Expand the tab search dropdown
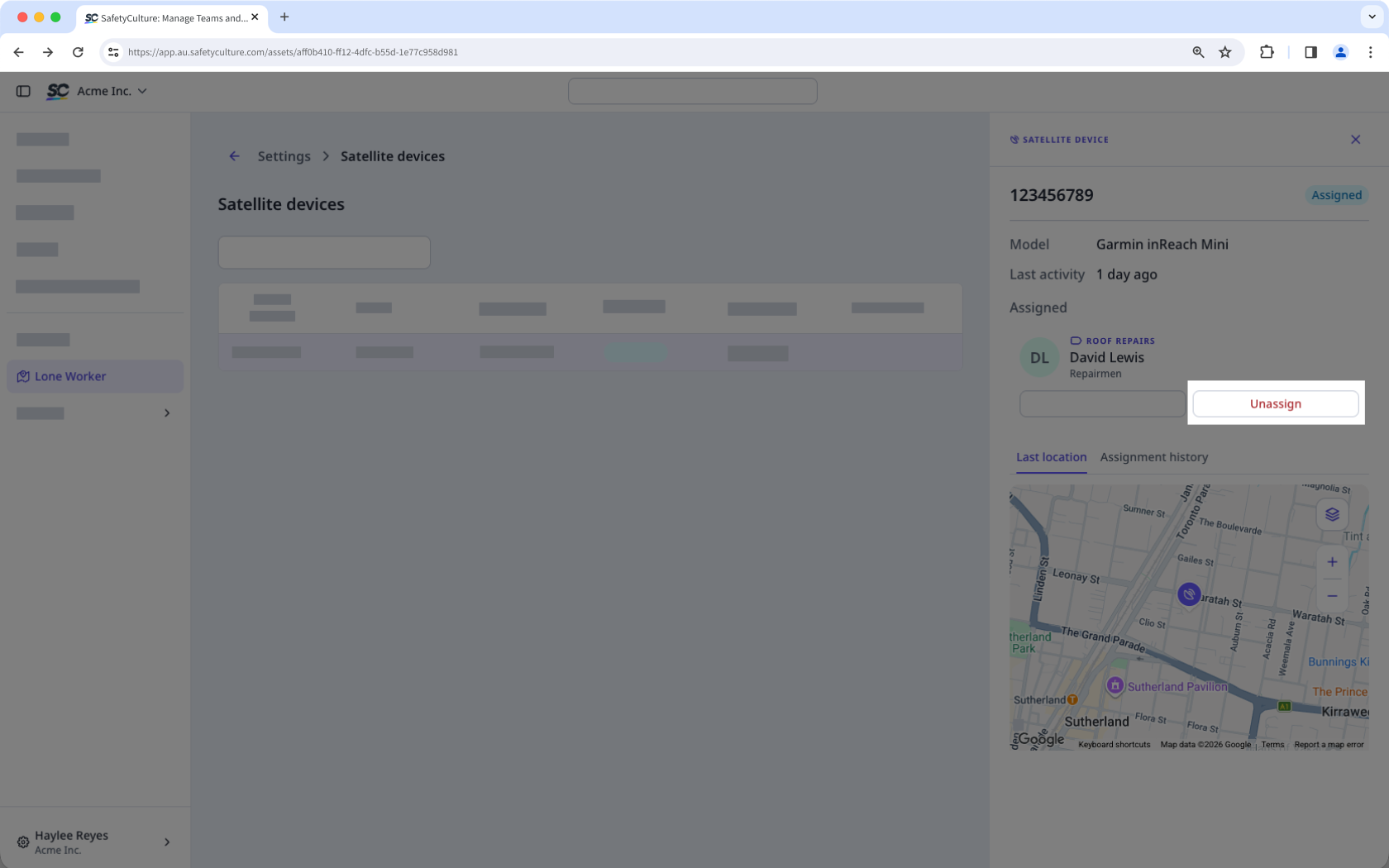The width and height of the screenshot is (1389, 868). coord(1372,17)
